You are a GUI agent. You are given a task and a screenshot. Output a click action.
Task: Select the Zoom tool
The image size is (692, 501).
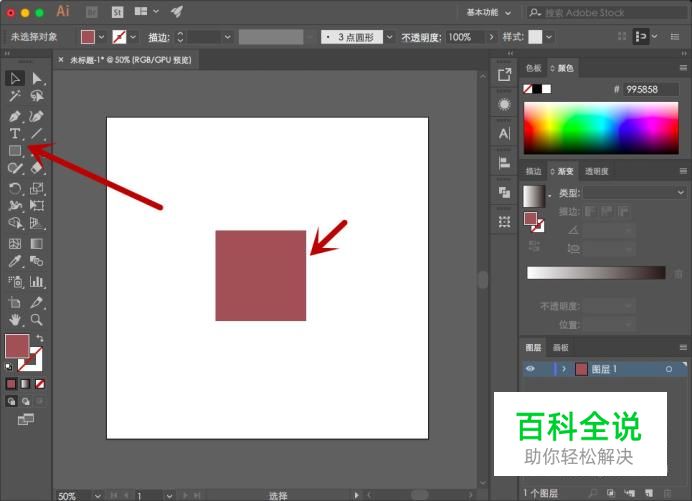pyautogui.click(x=37, y=320)
